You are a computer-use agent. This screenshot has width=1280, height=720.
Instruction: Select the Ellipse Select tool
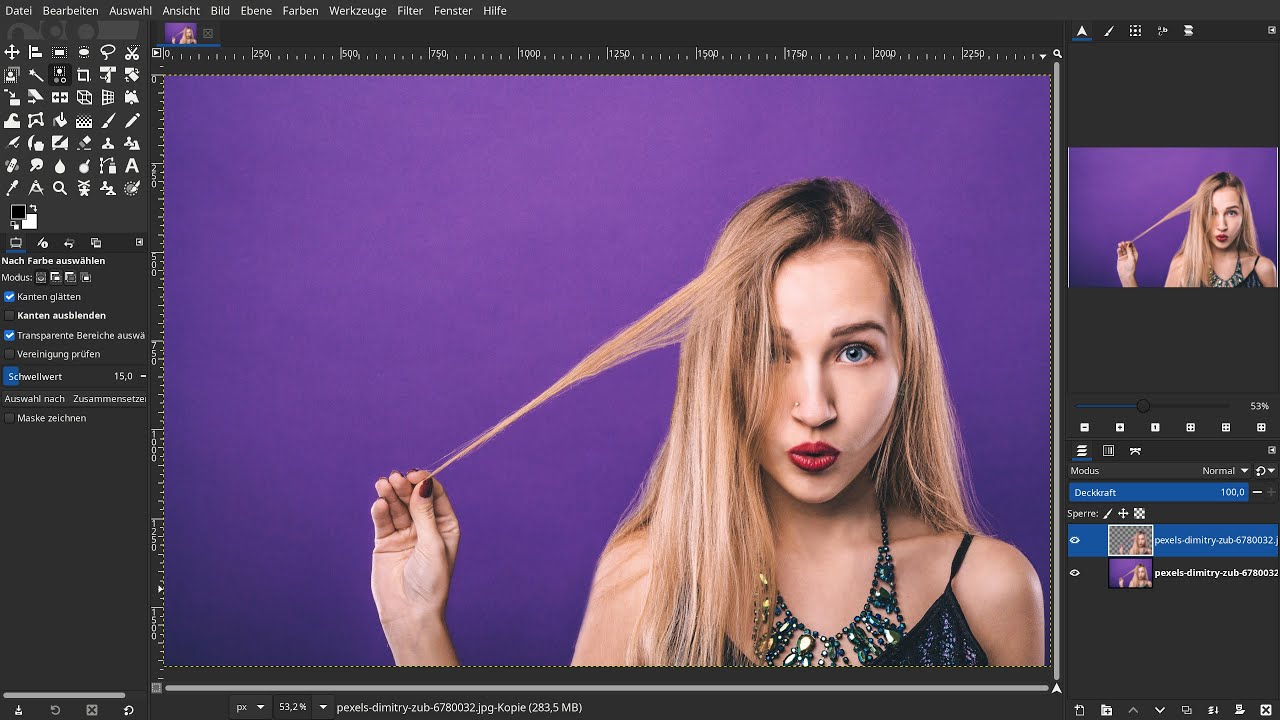[x=84, y=51]
